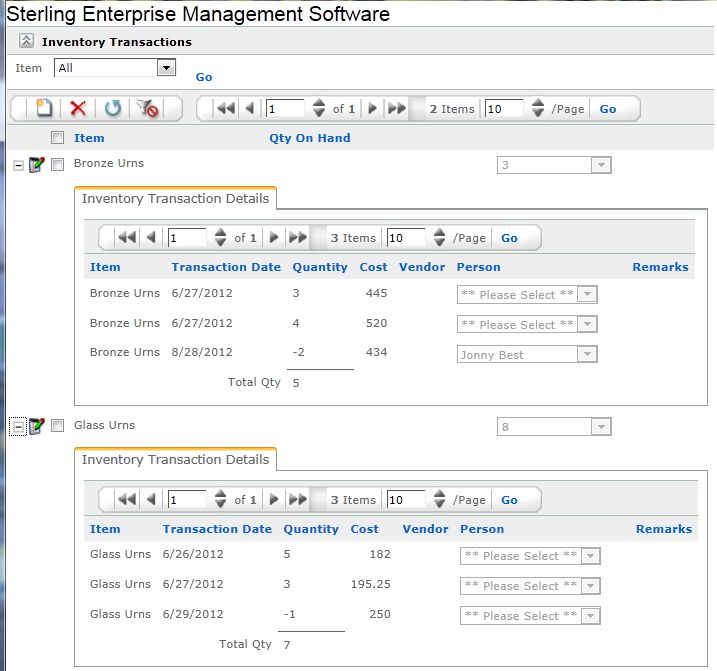Sort Glass Urns details by Person
717x671 pixels.
click(482, 529)
